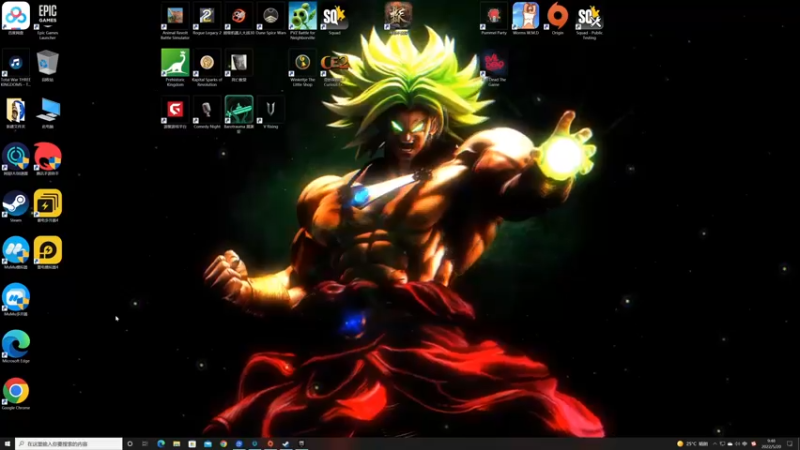The image size is (800, 450).
Task: Launch Steam from the desktop
Action: [x=16, y=207]
